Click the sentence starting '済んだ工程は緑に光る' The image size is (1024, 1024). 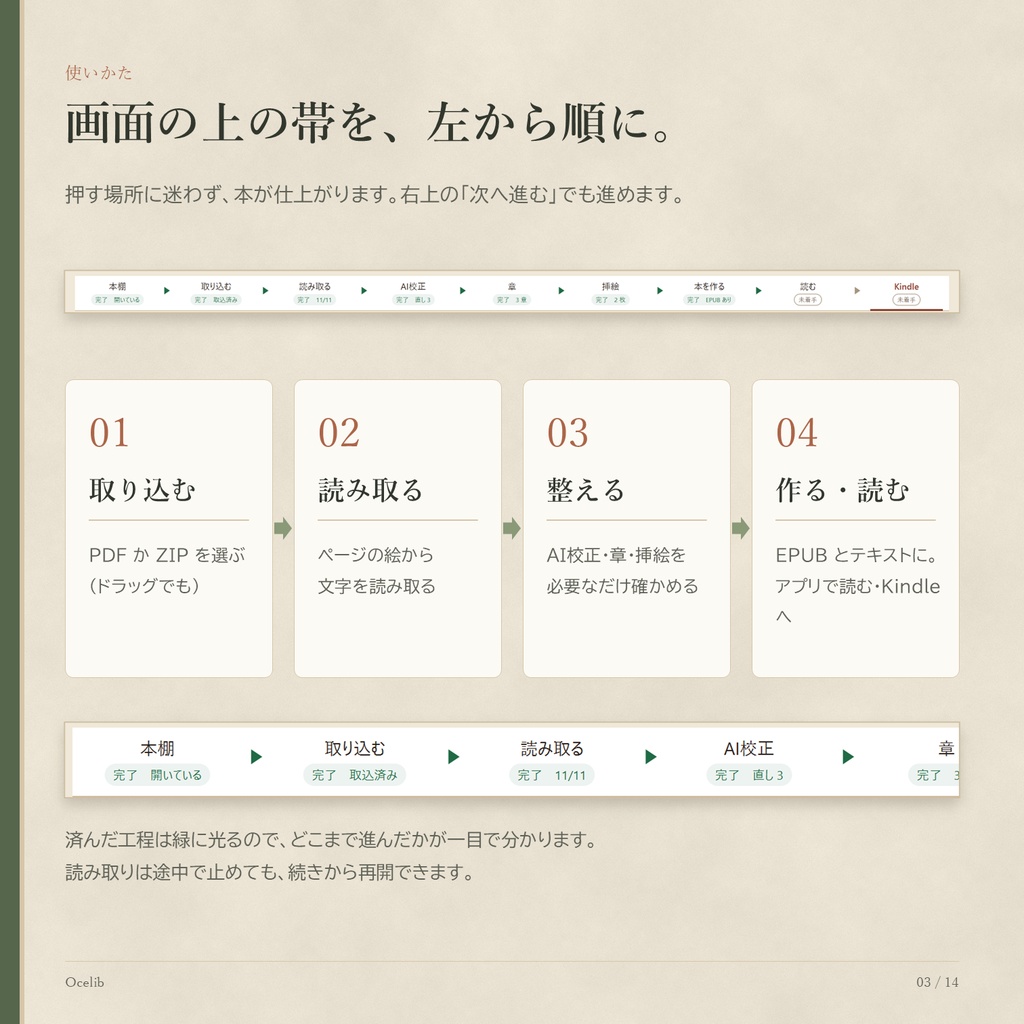pyautogui.click(x=331, y=840)
